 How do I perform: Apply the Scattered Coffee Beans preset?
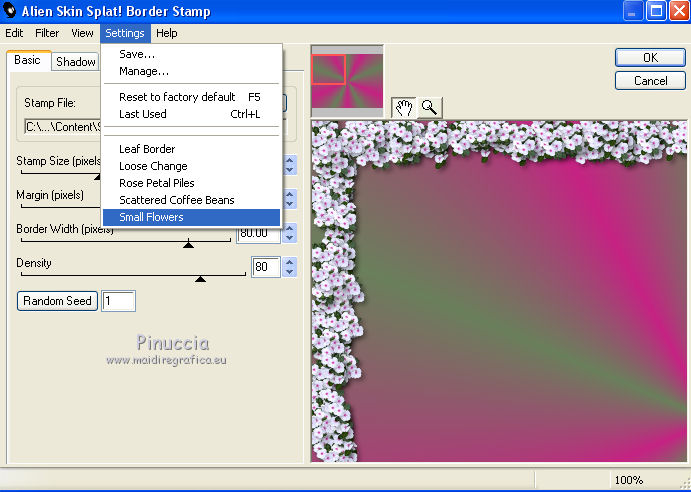[191, 200]
